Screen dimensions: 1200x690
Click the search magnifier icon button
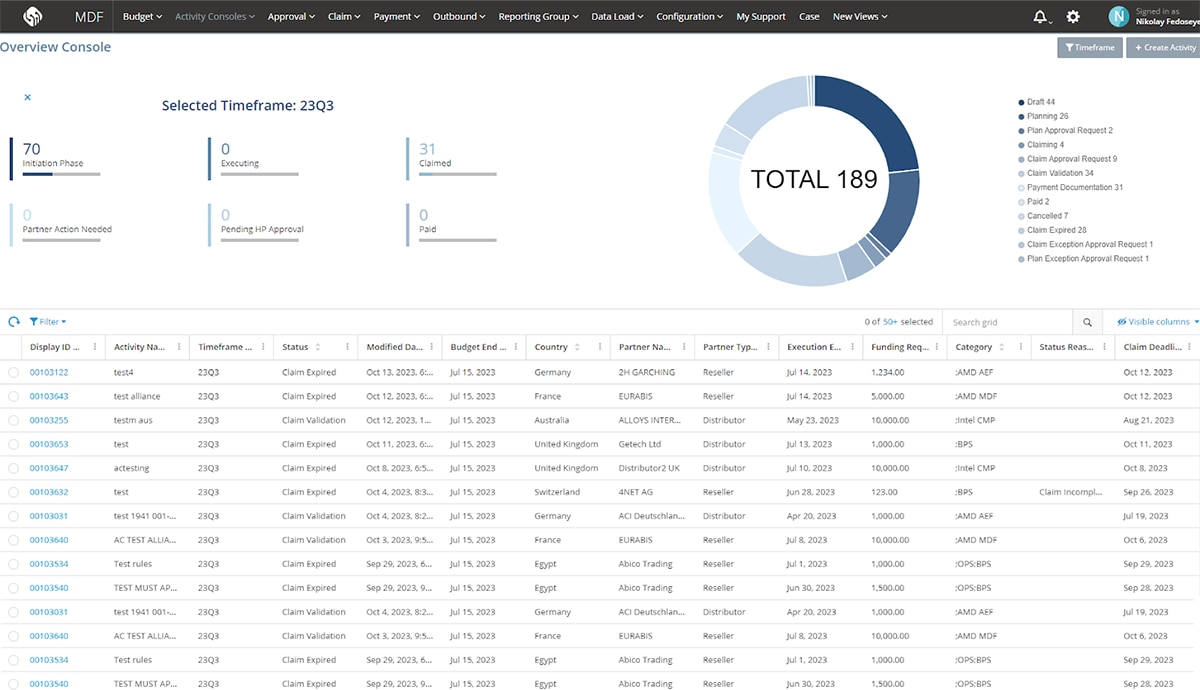(x=1087, y=322)
